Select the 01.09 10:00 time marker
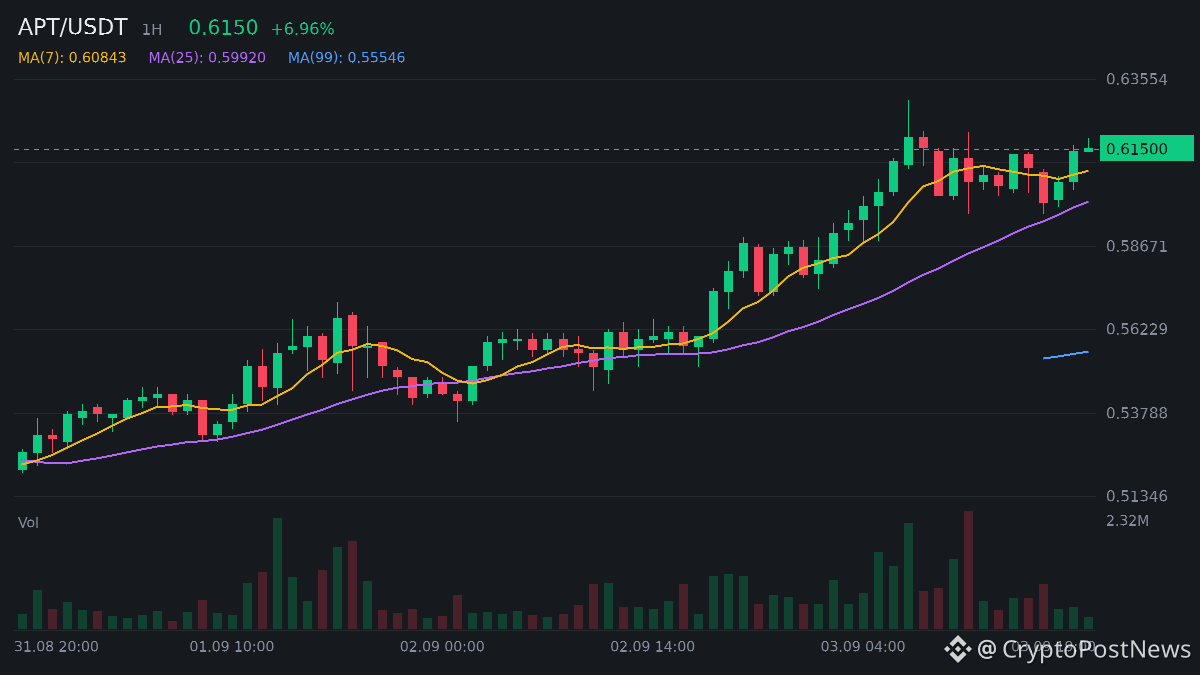The width and height of the screenshot is (1200, 675). click(232, 647)
